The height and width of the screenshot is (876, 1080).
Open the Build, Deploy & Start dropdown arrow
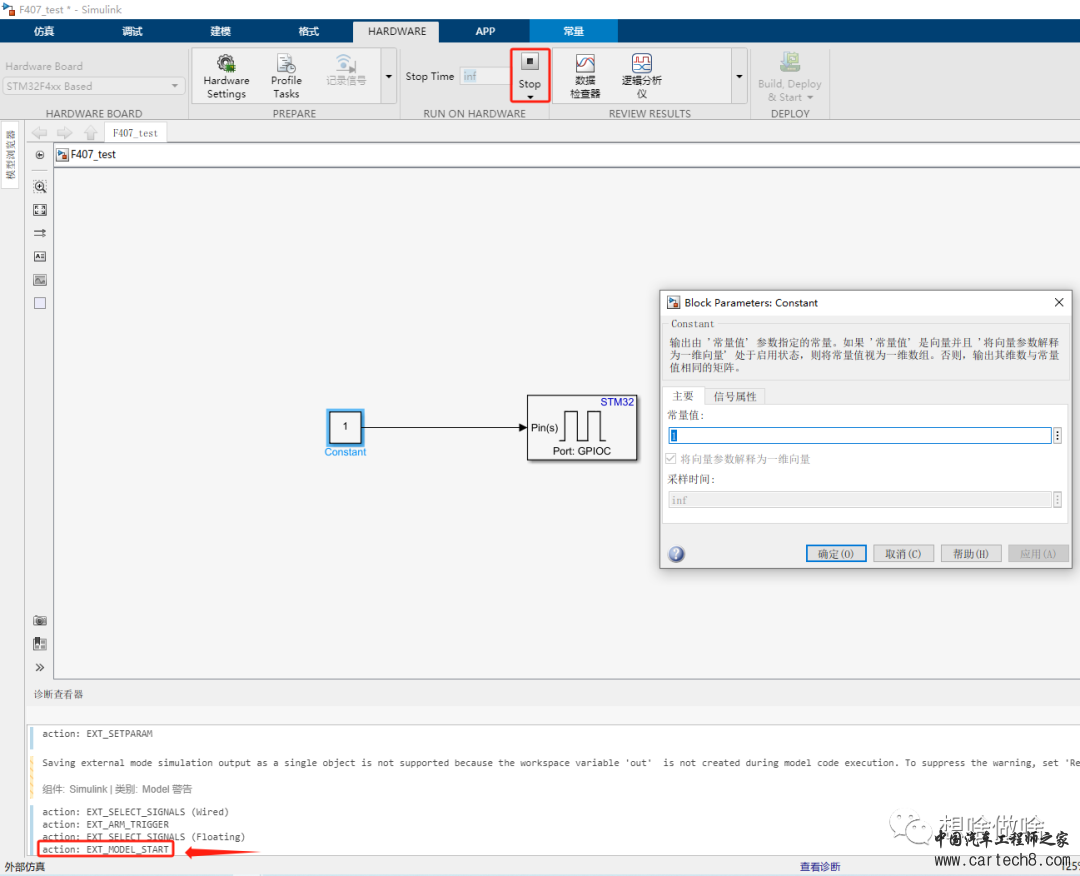tap(810, 97)
